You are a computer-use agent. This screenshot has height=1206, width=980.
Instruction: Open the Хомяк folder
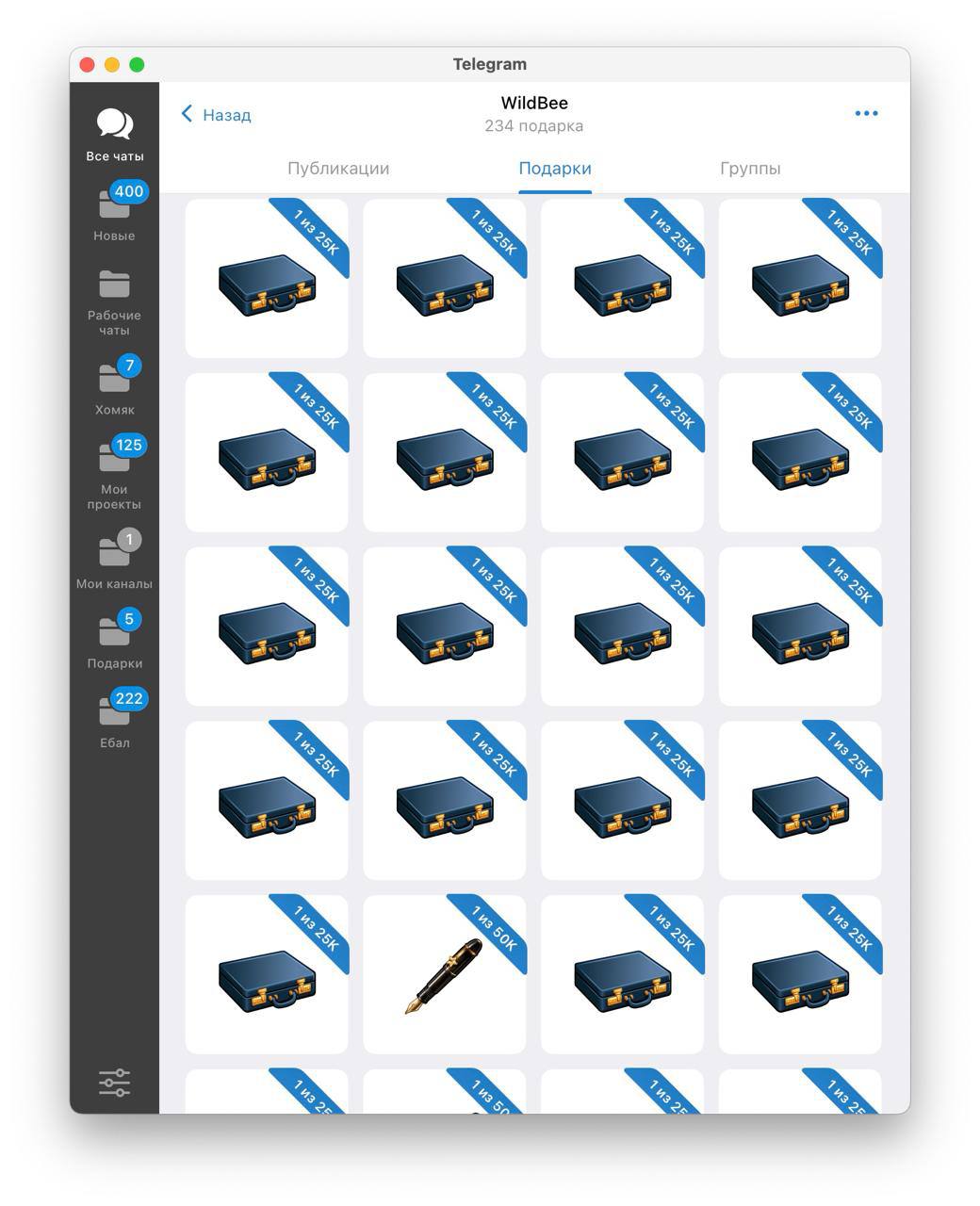114,386
